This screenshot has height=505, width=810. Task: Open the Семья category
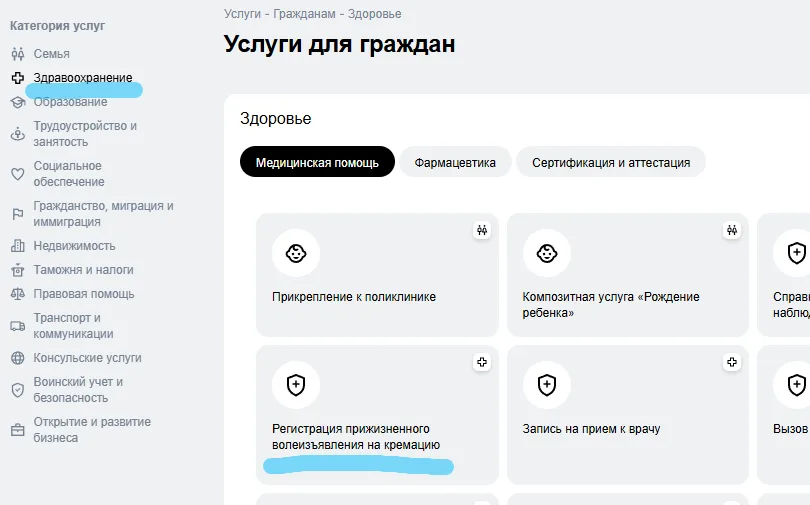52,54
